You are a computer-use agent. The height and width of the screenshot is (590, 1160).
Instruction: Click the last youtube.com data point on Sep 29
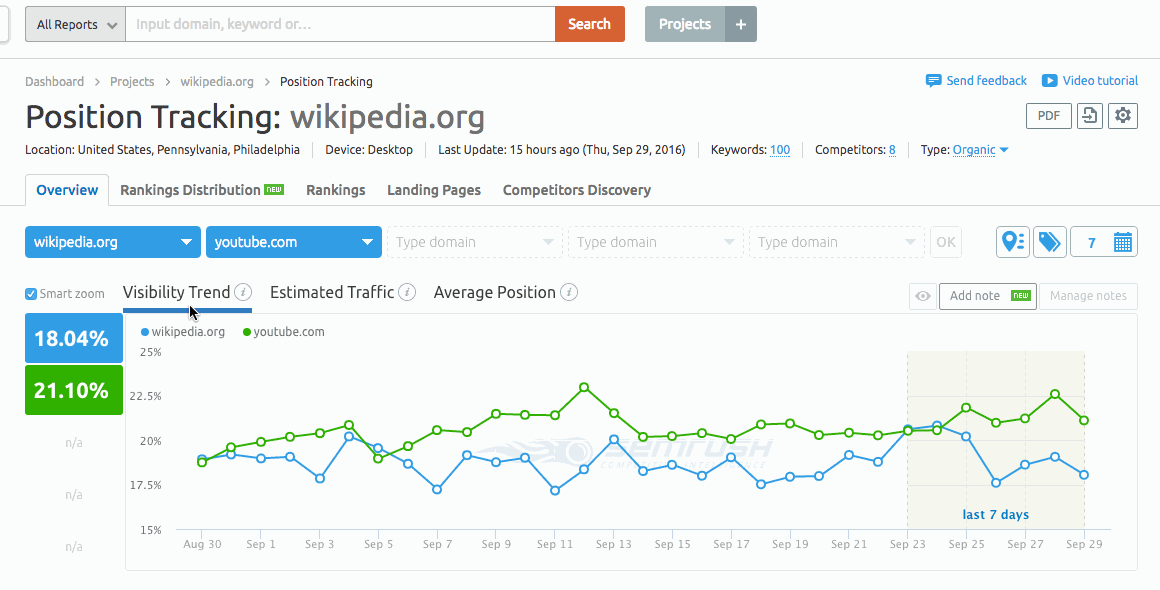(1084, 421)
